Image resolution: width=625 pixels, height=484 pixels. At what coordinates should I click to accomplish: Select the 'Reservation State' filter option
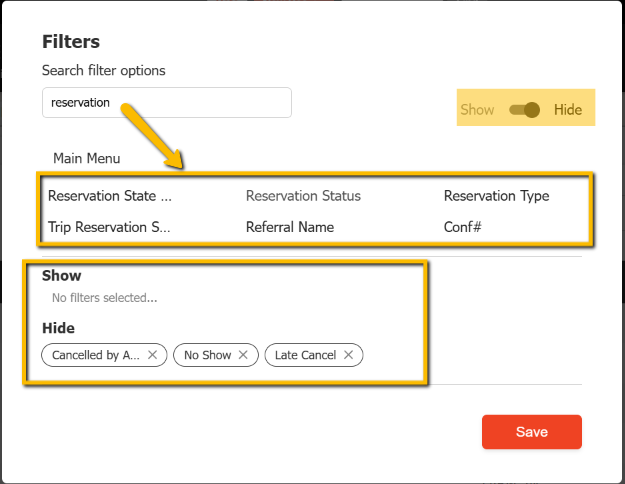[x=110, y=196]
